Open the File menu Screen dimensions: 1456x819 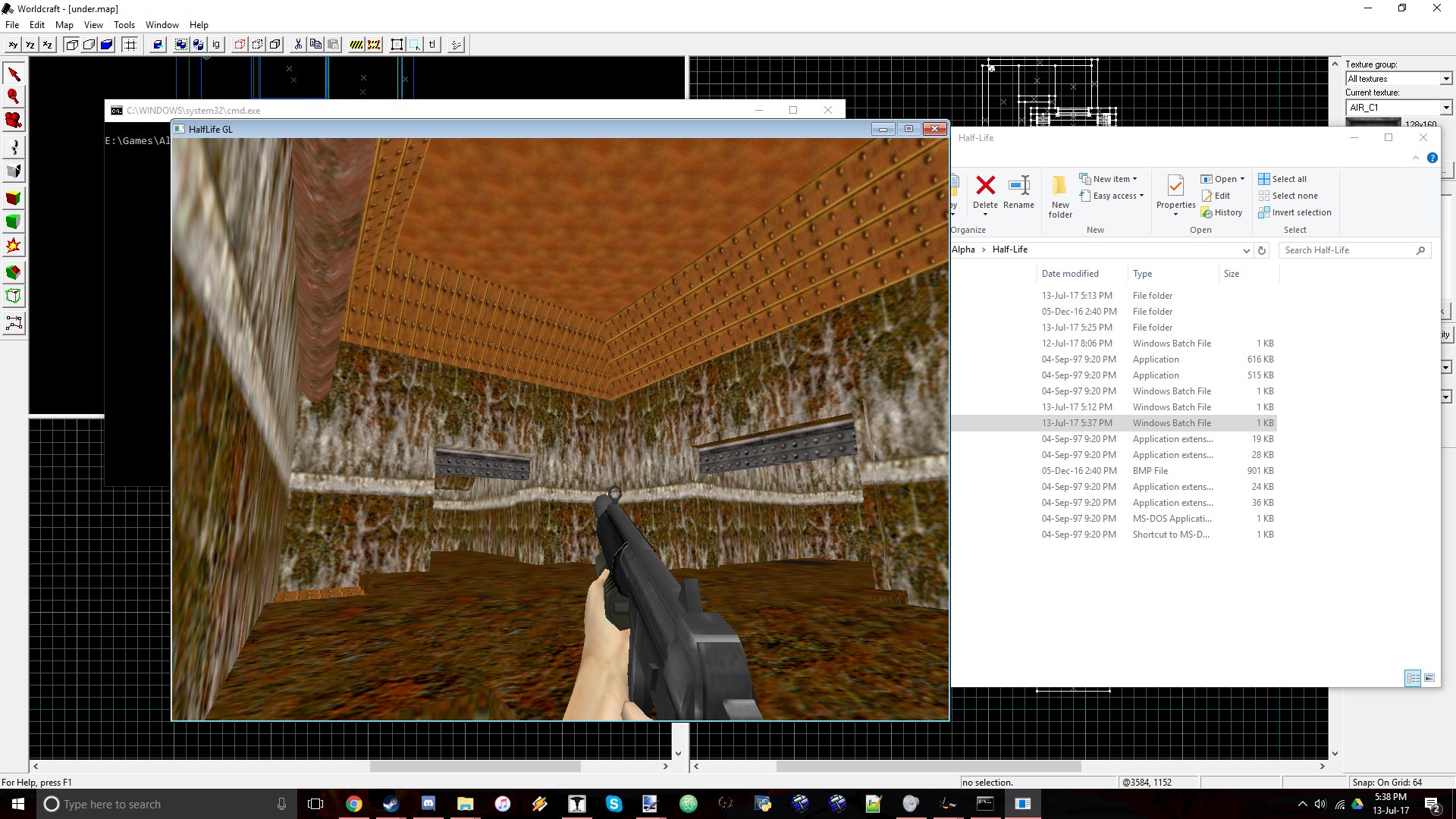(12, 25)
